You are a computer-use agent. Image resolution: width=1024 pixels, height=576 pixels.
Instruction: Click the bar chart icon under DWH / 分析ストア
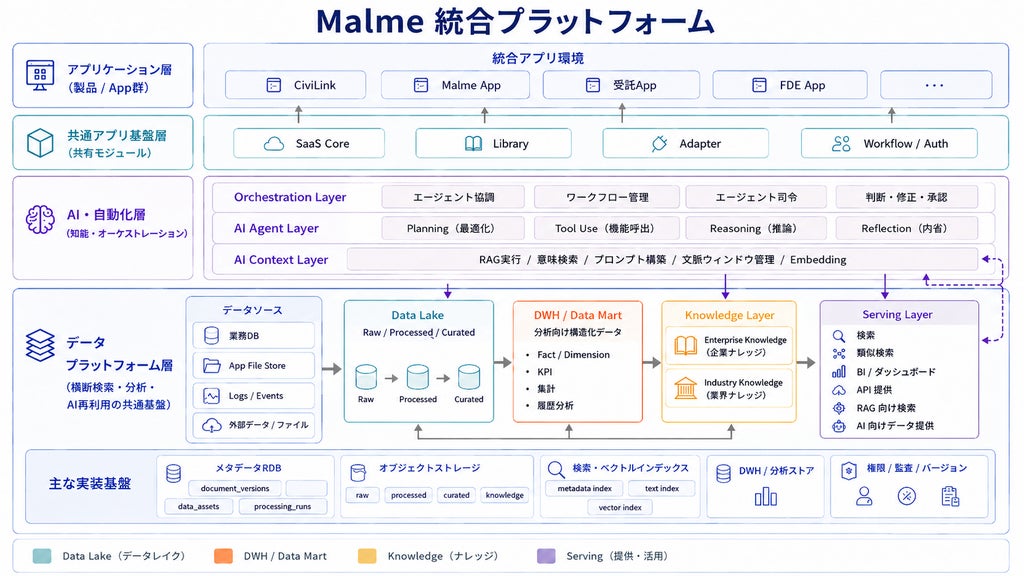coord(765,498)
